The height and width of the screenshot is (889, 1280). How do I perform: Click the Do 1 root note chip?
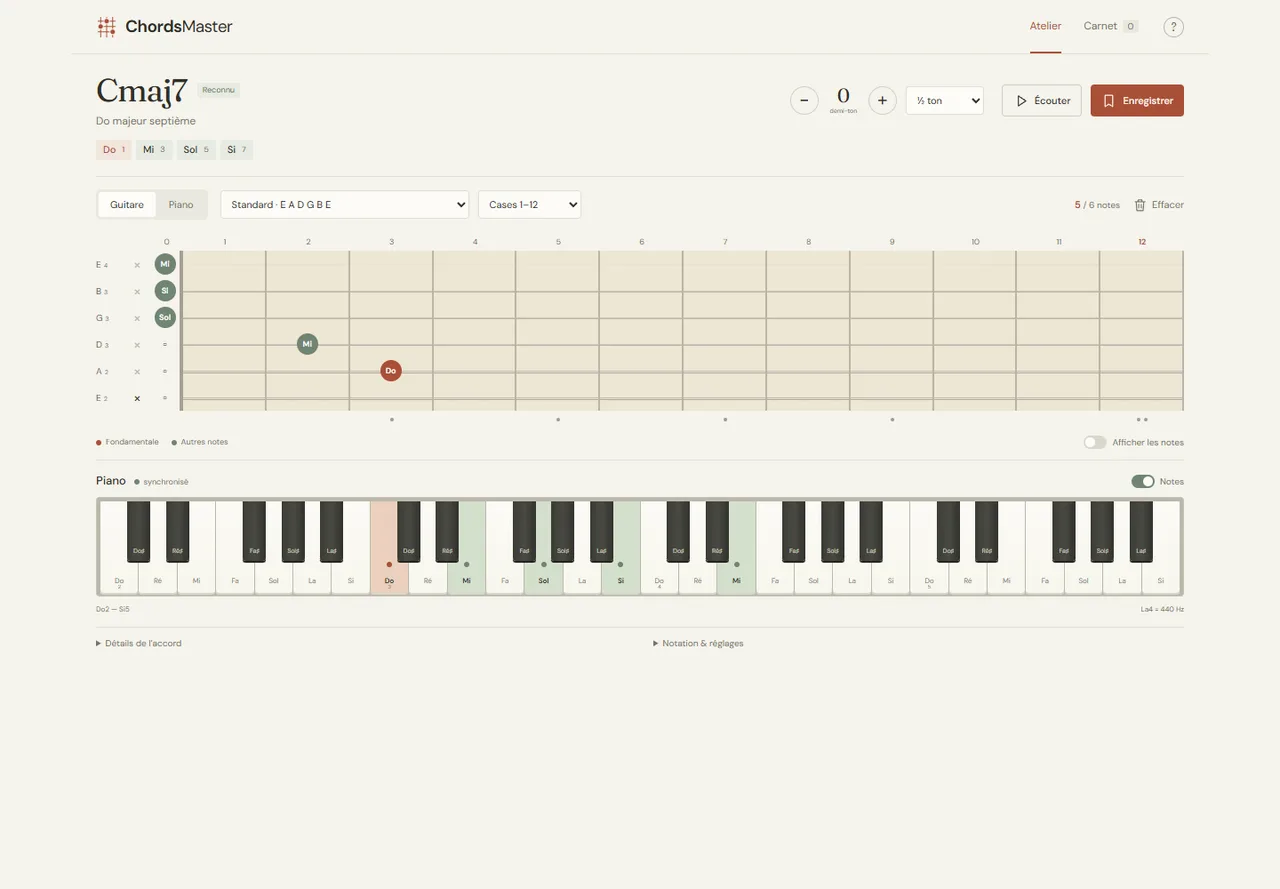[114, 150]
